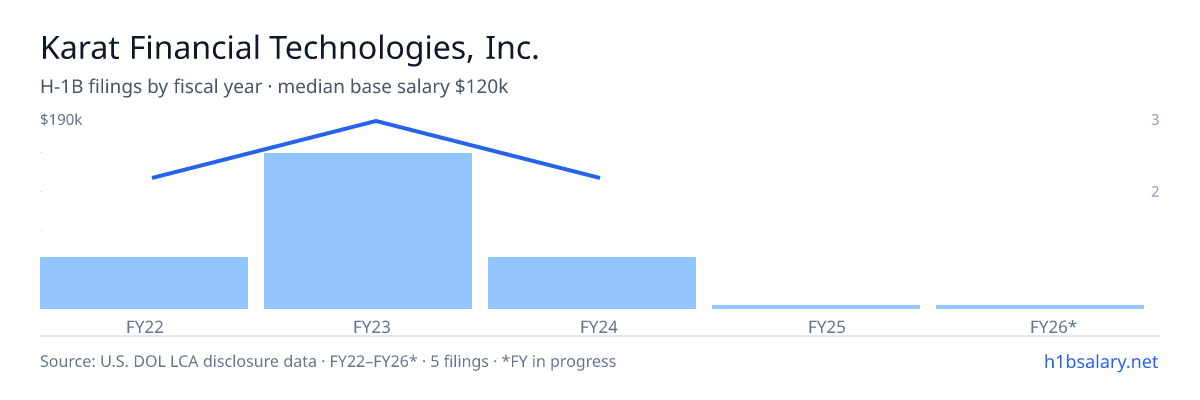
Task: Click the FY26* axis label
Action: pos(1053,327)
